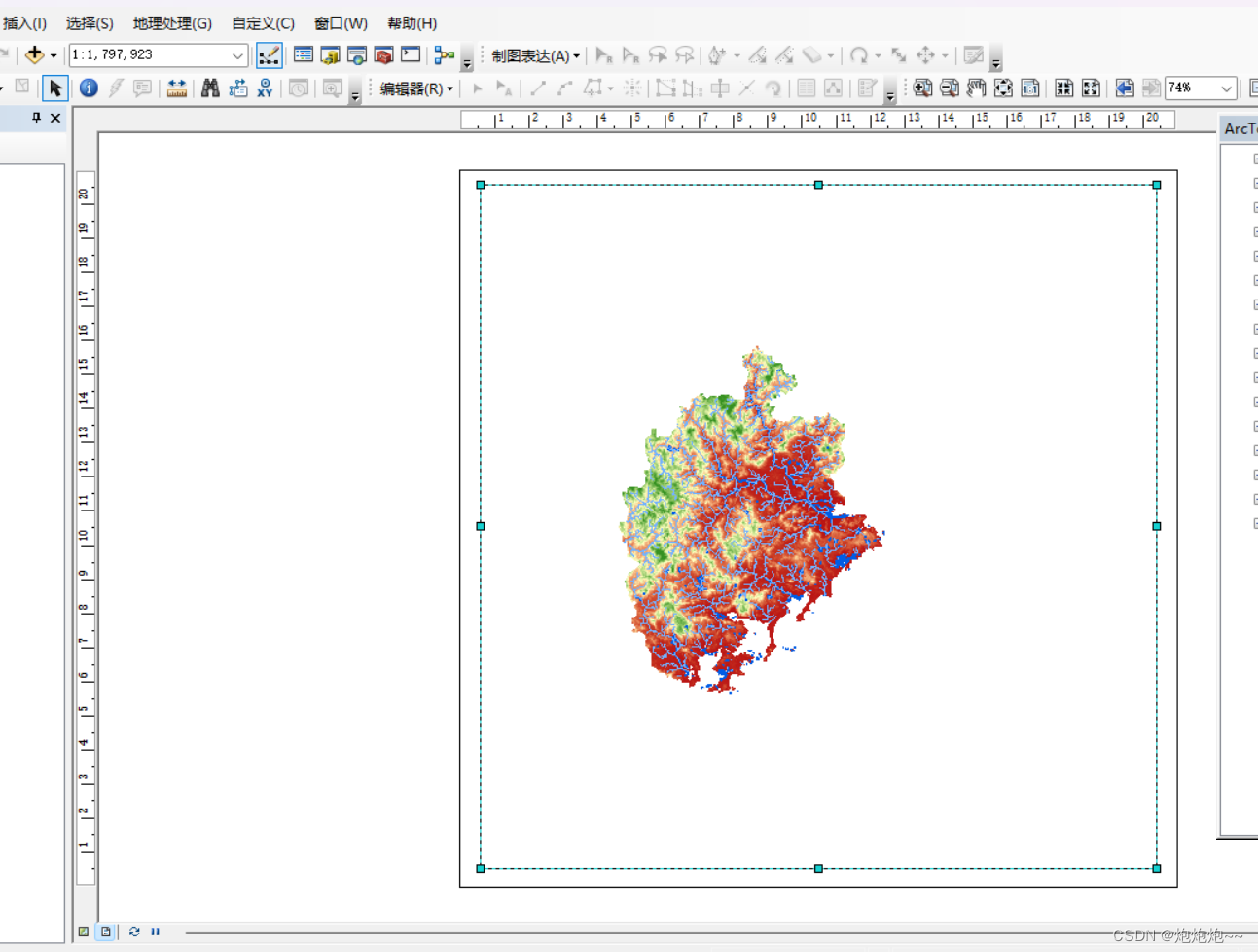1258x952 pixels.
Task: Toggle the Editor toolbar icon
Action: point(269,55)
